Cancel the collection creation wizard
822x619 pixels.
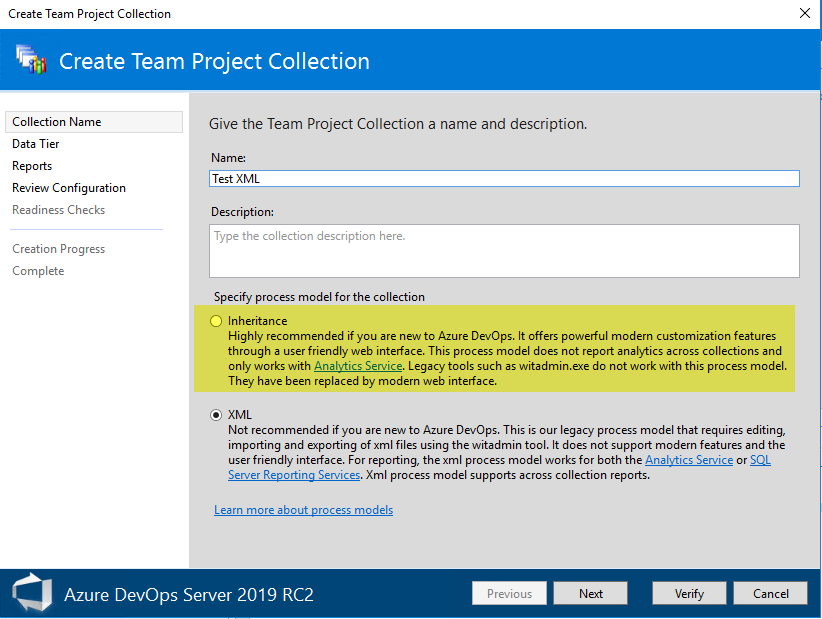(x=770, y=593)
